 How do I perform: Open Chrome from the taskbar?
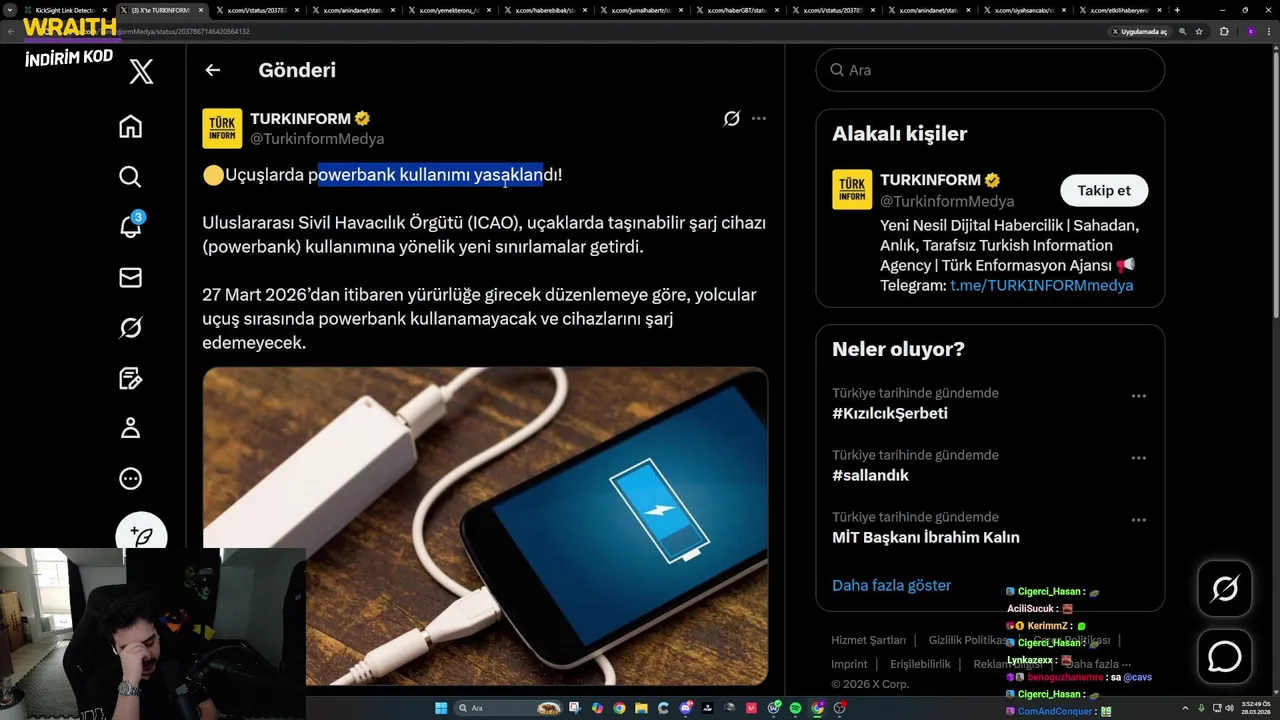tap(619, 708)
